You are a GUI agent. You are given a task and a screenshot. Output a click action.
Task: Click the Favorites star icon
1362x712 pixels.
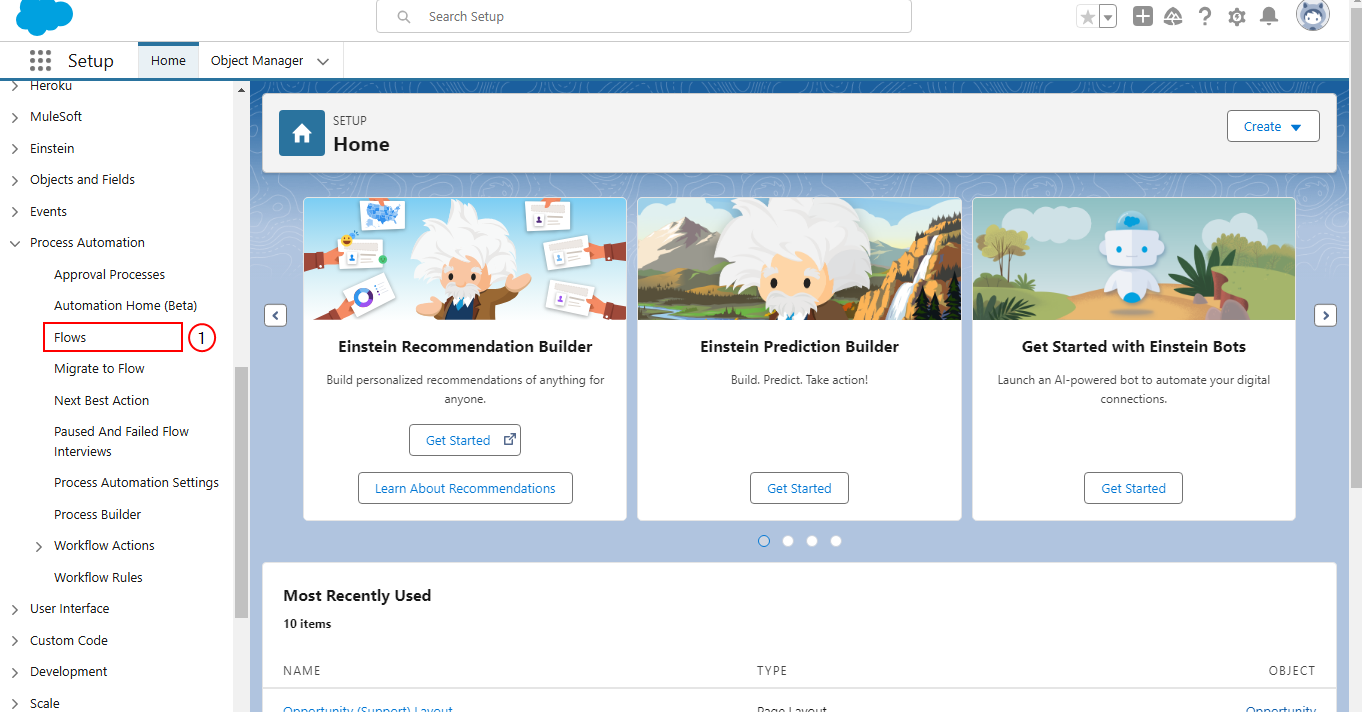click(x=1087, y=17)
